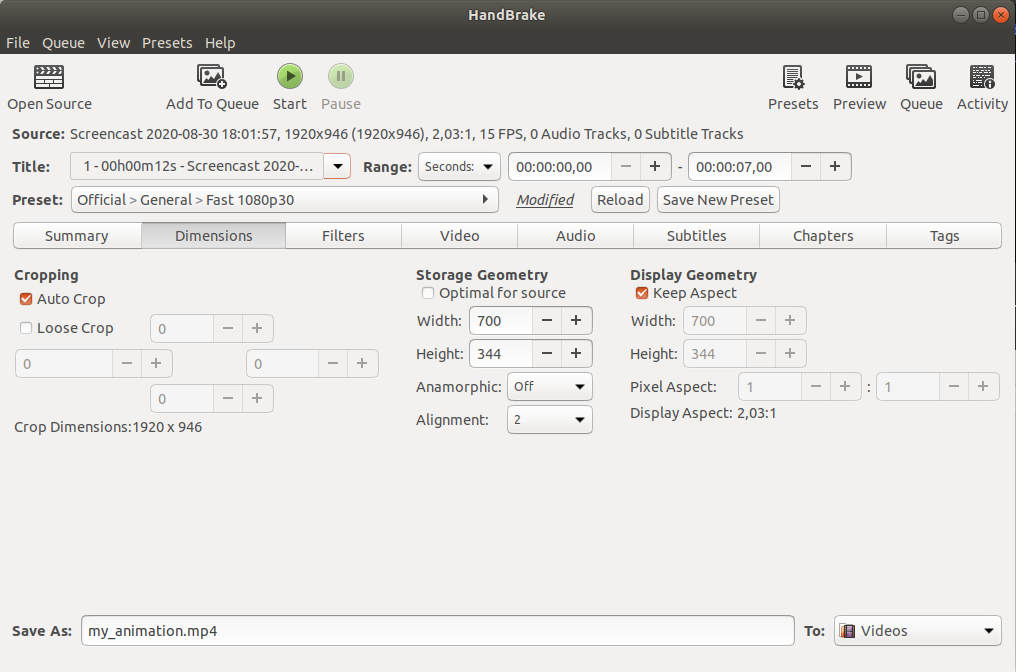Increase Storage Geometry width with plus
1016x672 pixels.
coord(576,321)
